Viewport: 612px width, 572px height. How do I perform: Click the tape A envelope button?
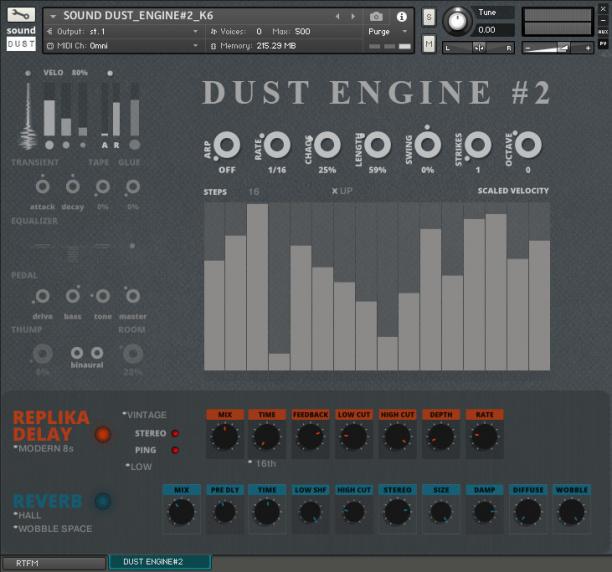pyautogui.click(x=105, y=145)
